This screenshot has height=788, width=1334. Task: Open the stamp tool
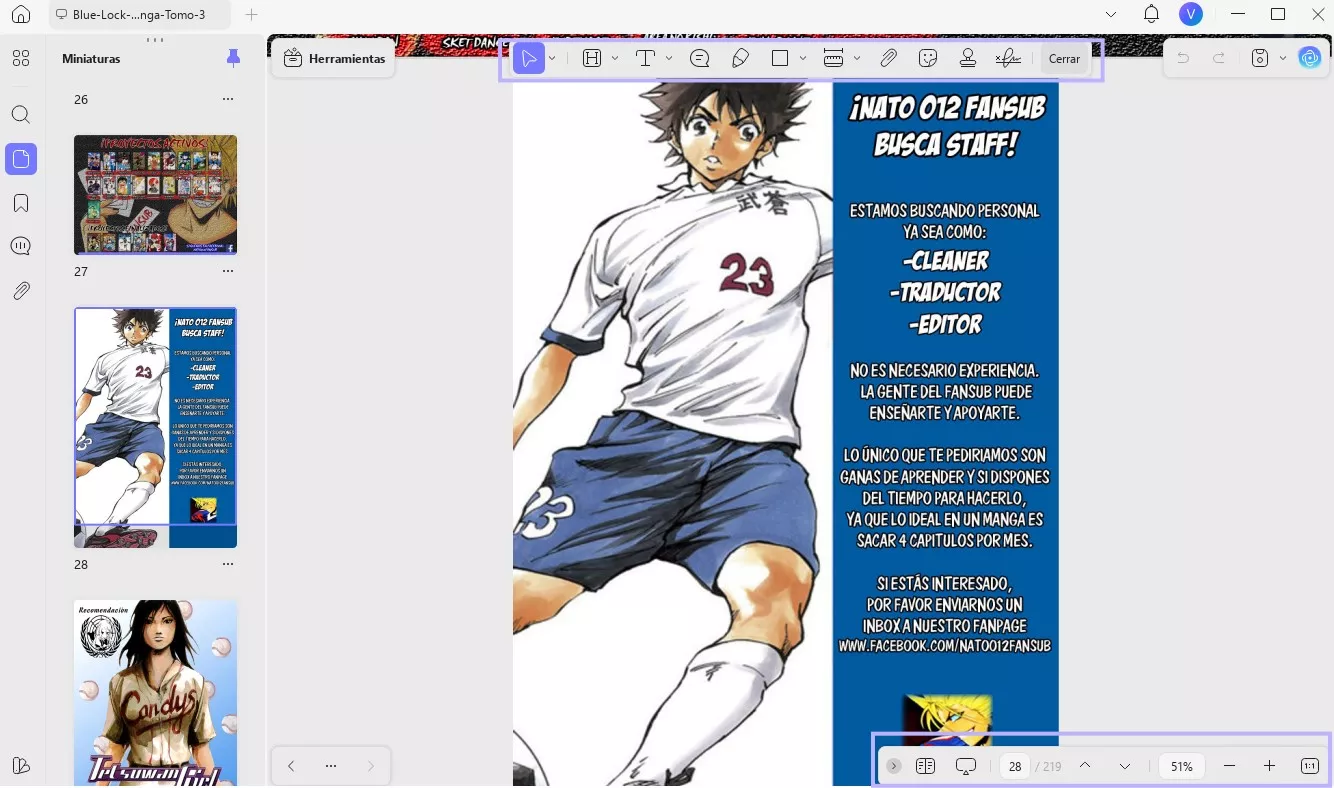pos(968,59)
